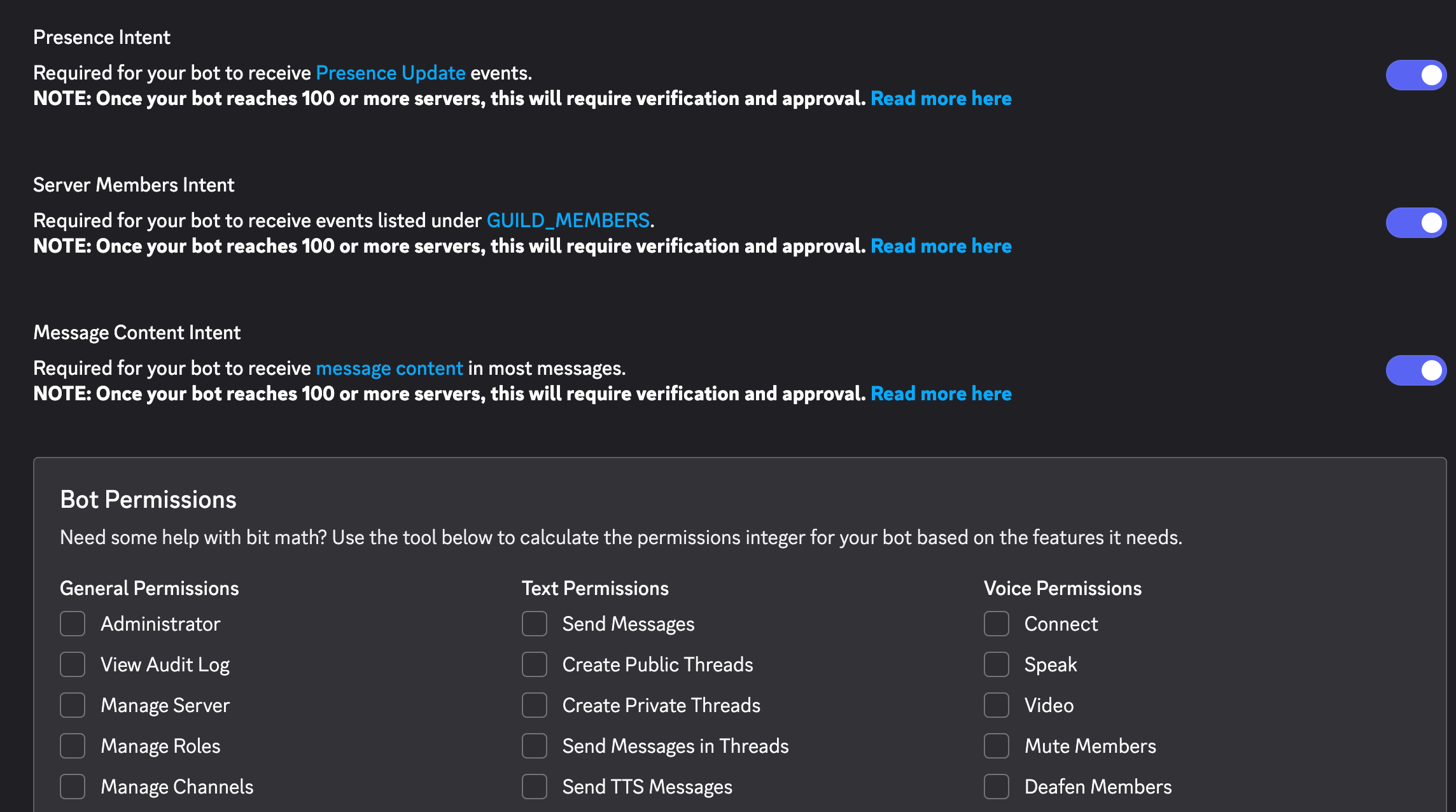
Task: Click Read more here under Presence Intent
Action: coord(941,99)
